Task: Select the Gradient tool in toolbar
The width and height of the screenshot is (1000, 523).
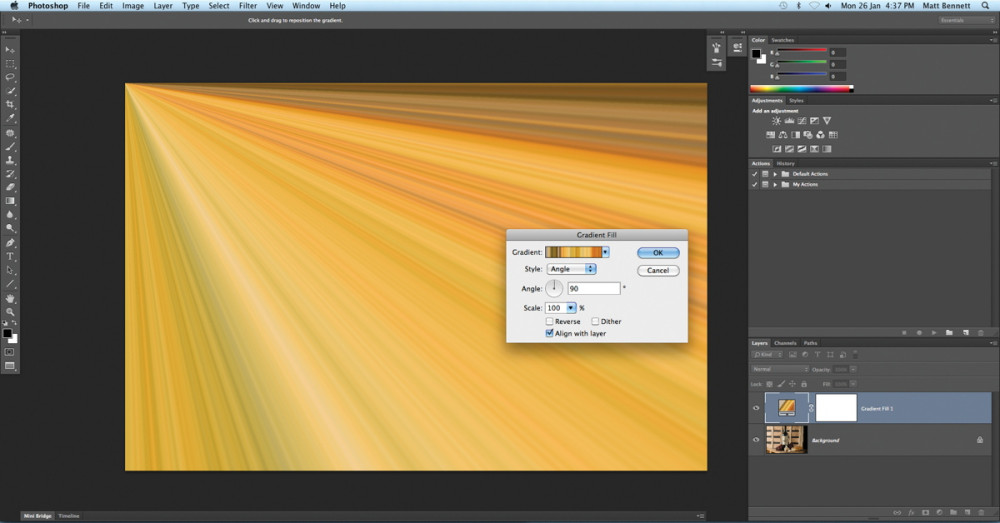Action: coord(10,201)
